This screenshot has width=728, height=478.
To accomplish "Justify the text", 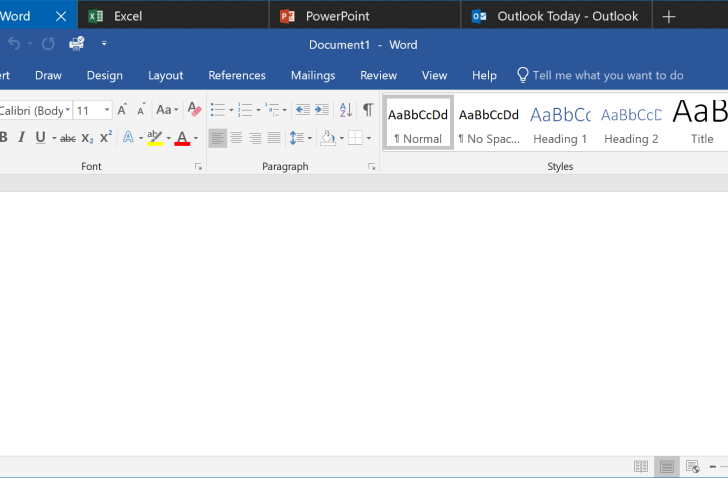I will (x=274, y=138).
